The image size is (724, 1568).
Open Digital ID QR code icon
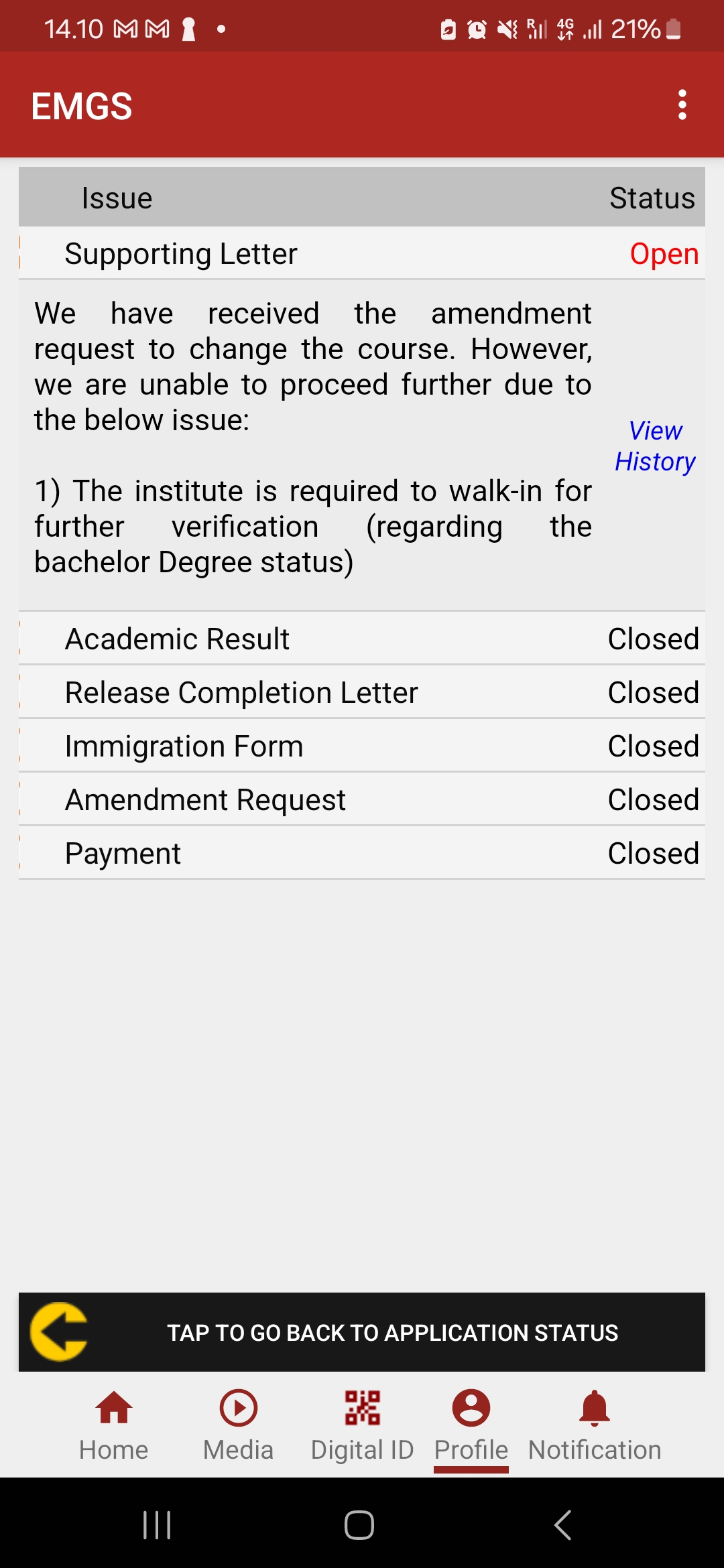pos(362,1407)
